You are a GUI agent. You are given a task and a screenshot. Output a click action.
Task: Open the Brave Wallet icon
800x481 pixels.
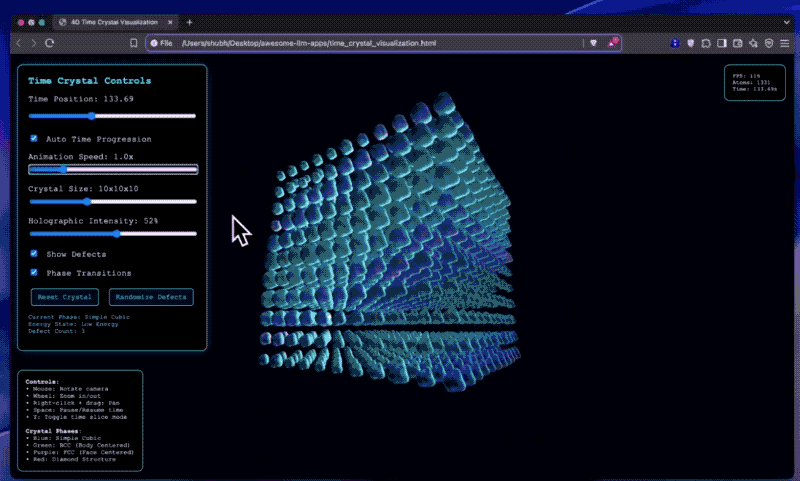click(737, 43)
